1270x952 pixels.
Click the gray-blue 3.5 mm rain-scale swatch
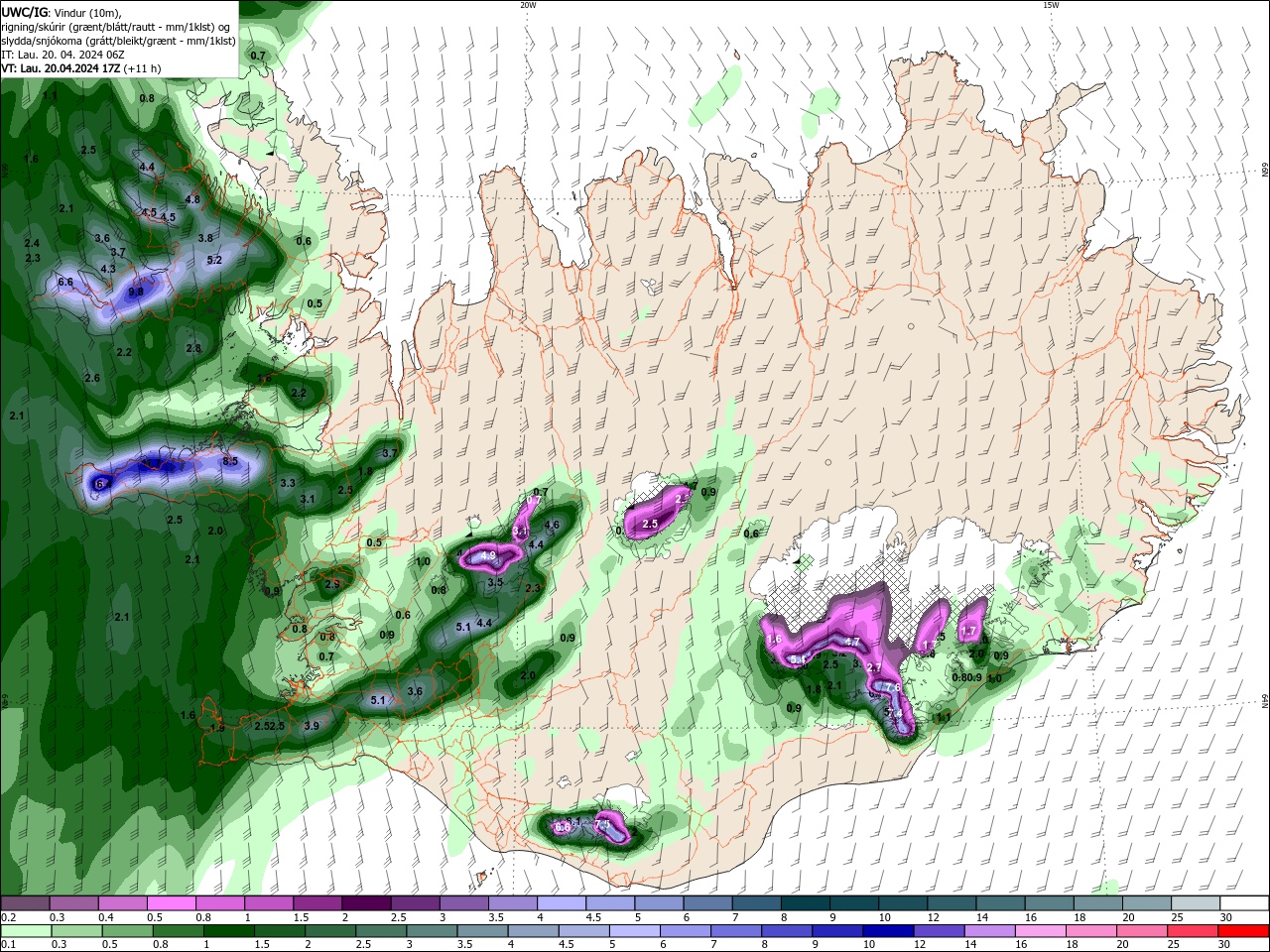coord(480,931)
